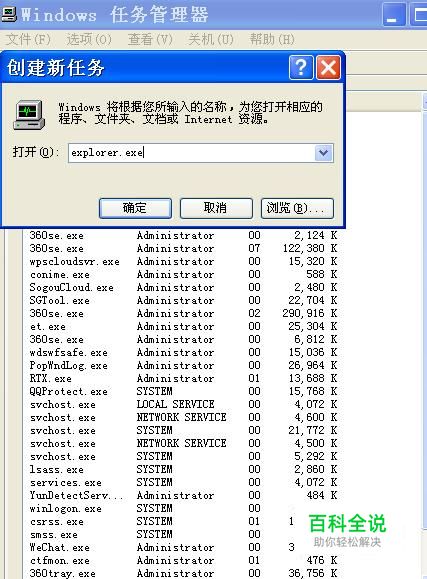427x579 pixels.
Task: Click the help question mark button
Action: (301, 68)
